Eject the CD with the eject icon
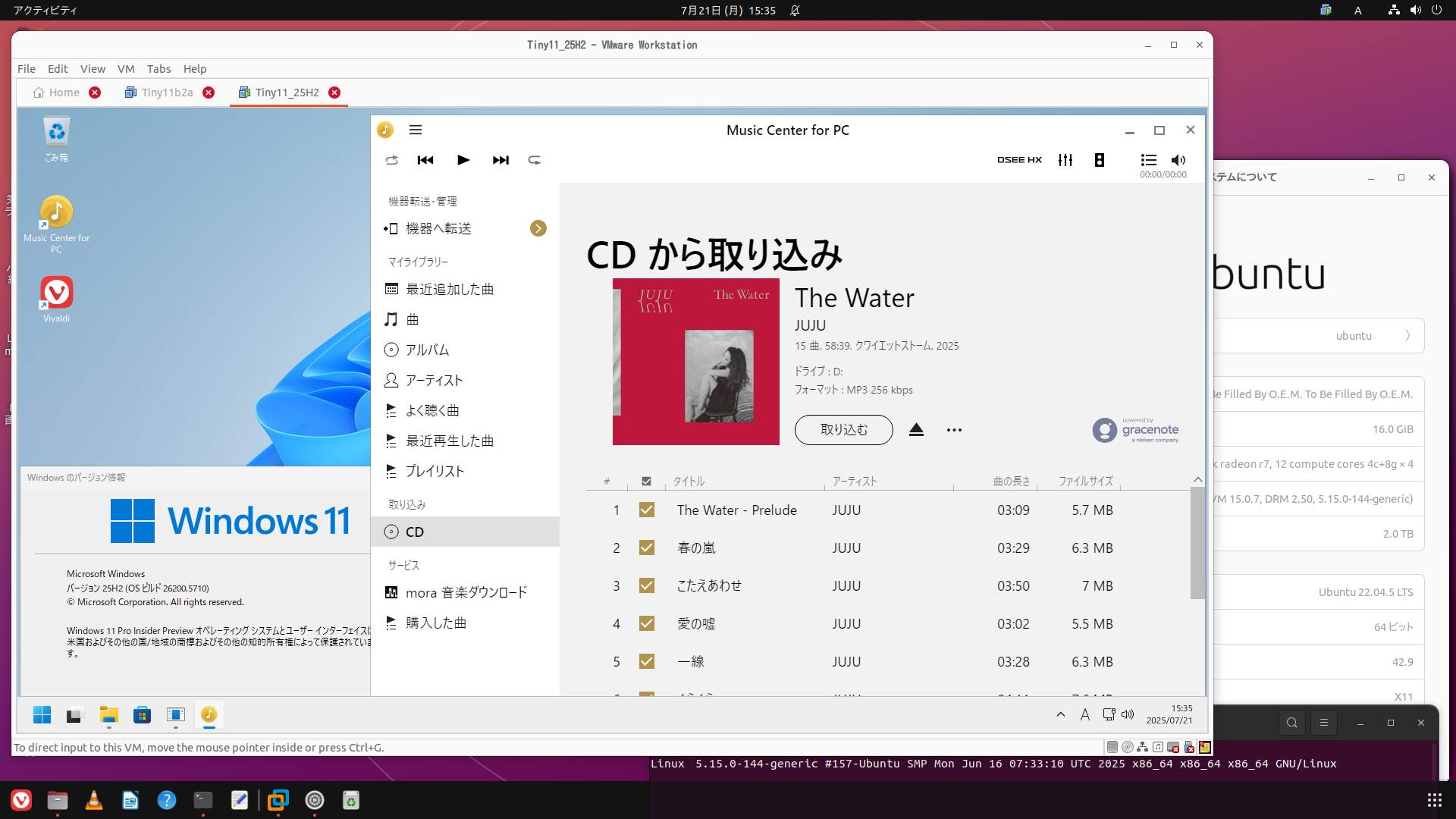Image resolution: width=1456 pixels, height=819 pixels. pos(916,430)
